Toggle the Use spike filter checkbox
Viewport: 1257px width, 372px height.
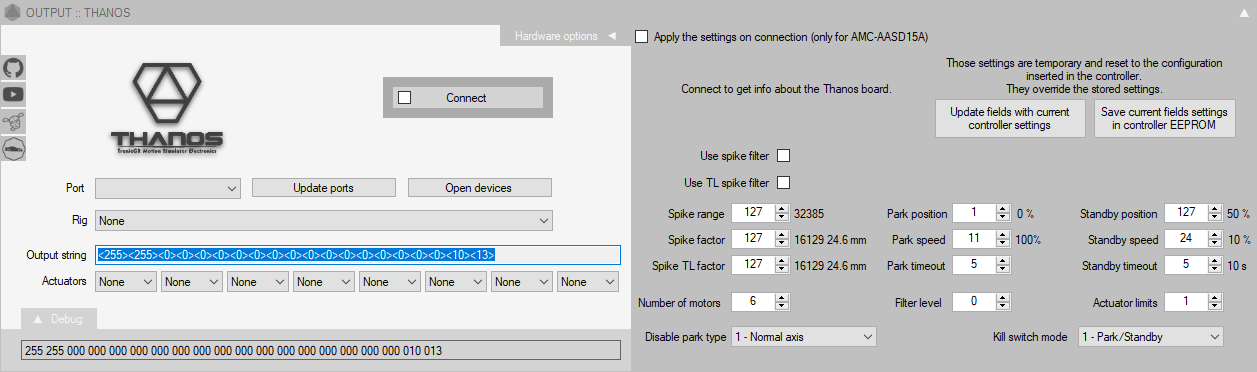point(784,156)
